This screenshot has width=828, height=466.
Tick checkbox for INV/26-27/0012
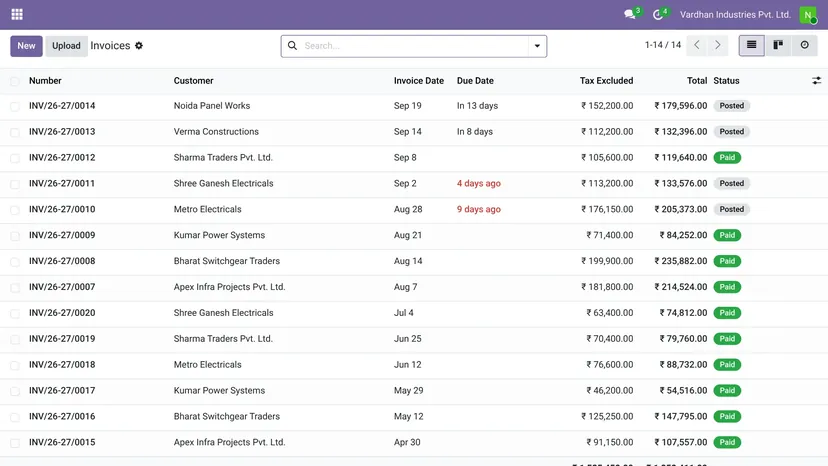pos(15,158)
